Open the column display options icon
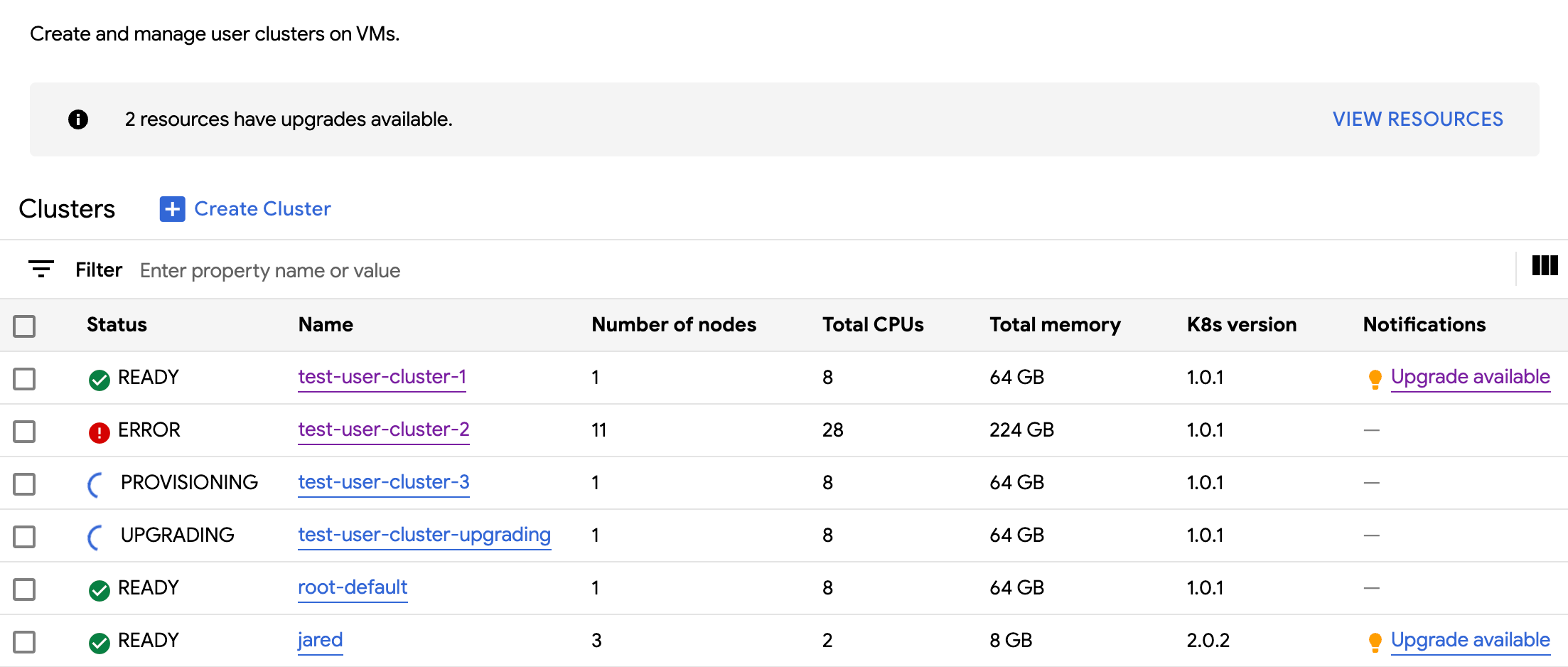 click(x=1544, y=266)
